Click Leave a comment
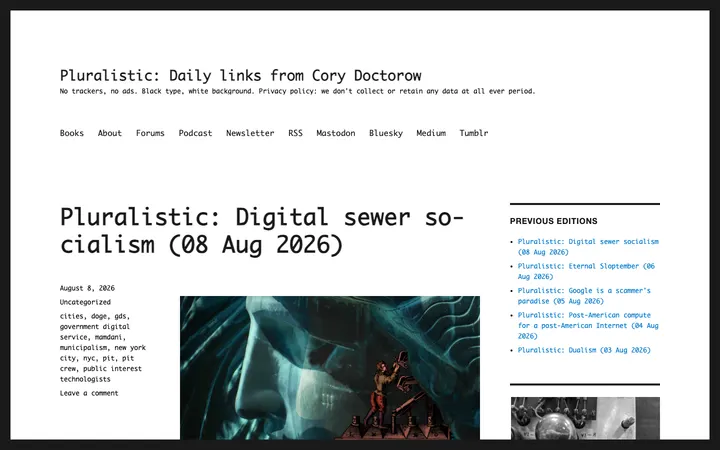This screenshot has width=720, height=450. tap(89, 394)
